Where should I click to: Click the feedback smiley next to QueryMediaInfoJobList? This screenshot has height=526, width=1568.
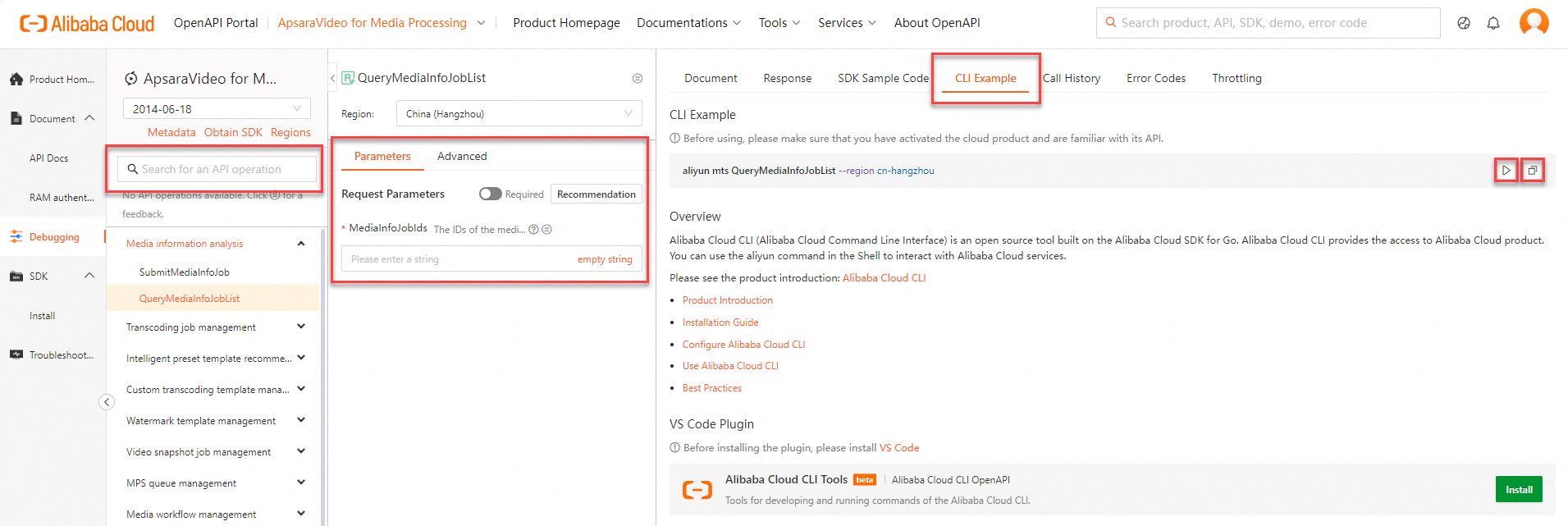[x=638, y=78]
